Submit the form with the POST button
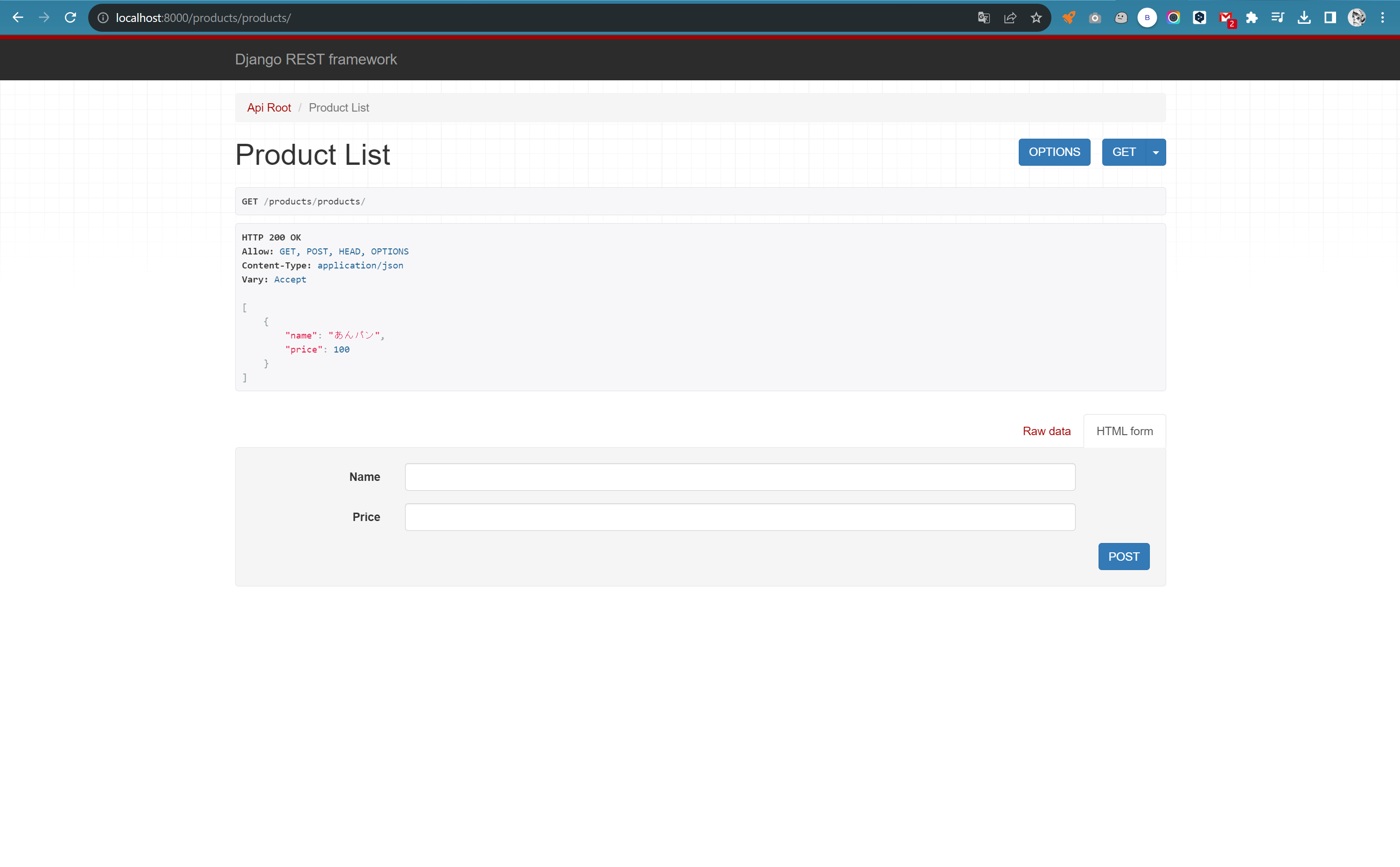 [1123, 556]
